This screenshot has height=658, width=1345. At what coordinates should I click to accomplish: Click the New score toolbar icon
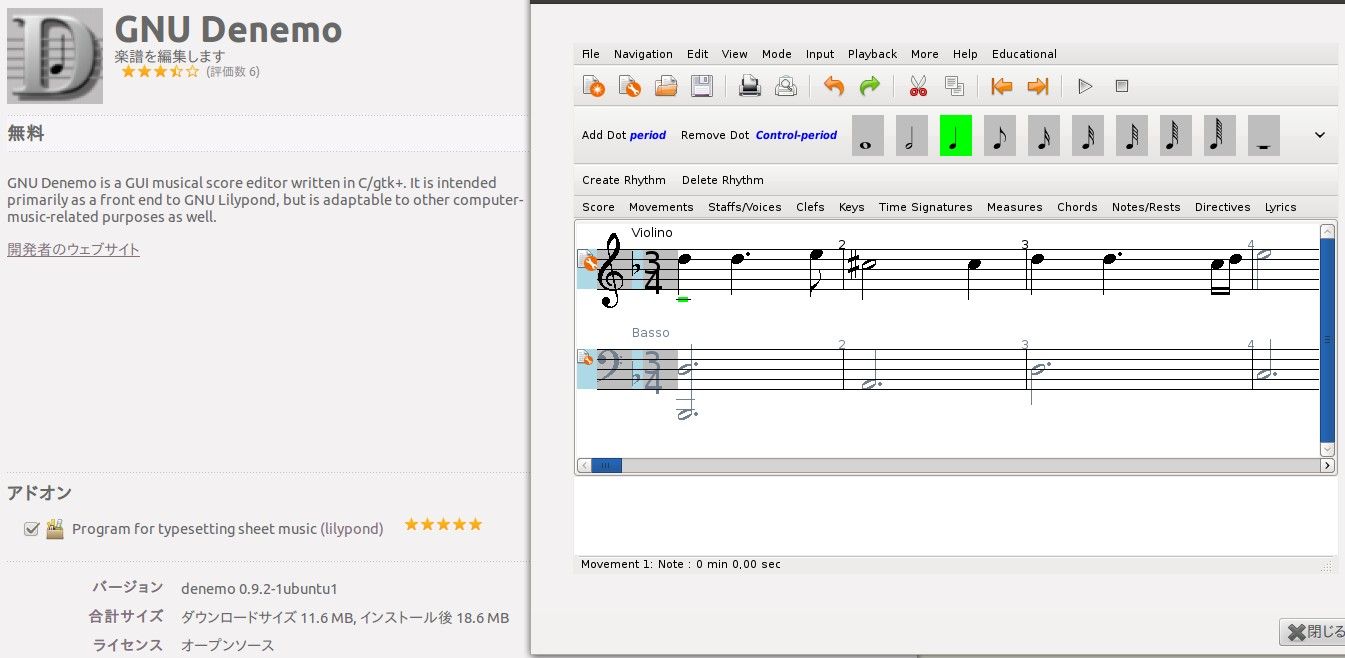(x=594, y=86)
